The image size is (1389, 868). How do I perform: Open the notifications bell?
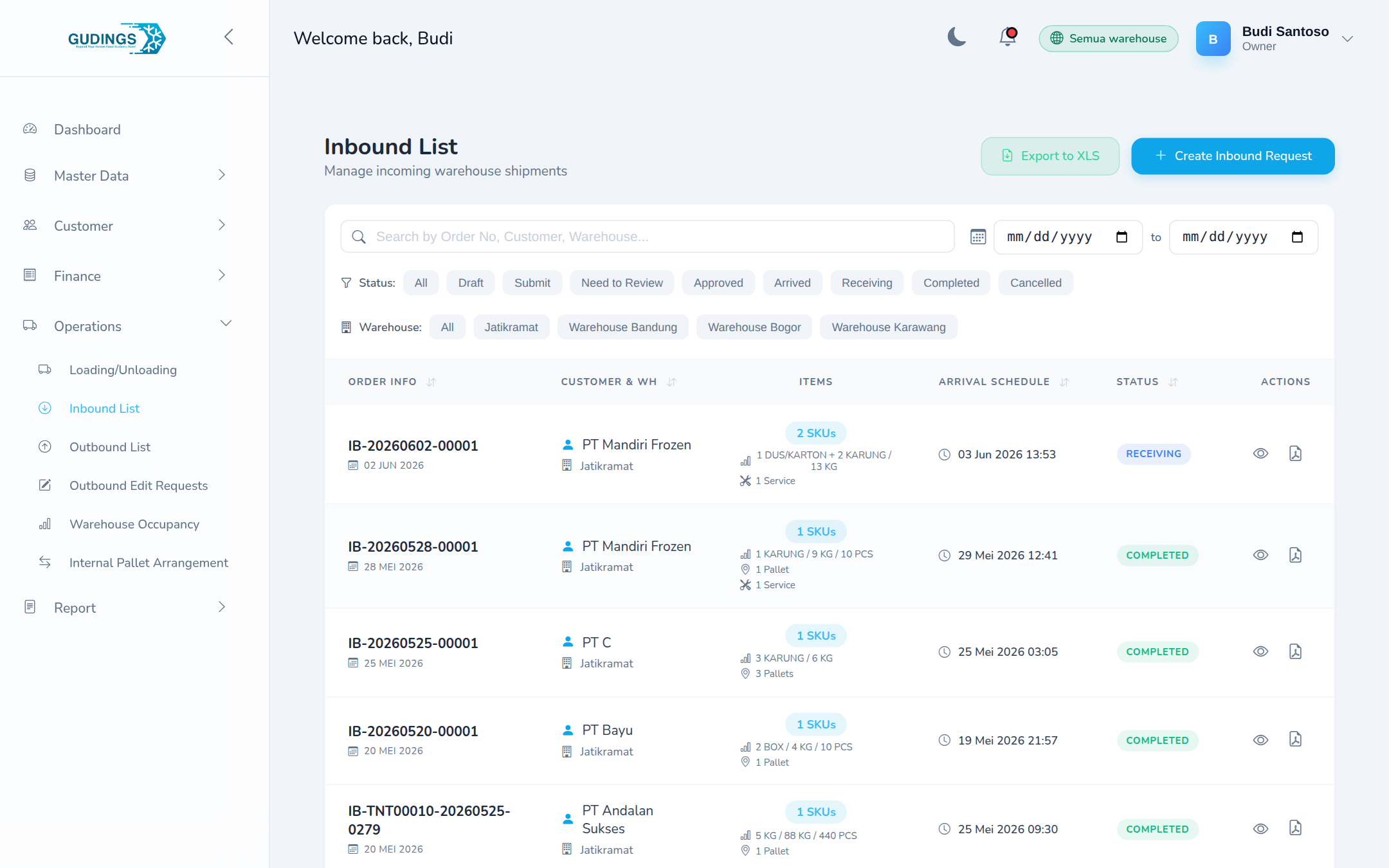1008,37
